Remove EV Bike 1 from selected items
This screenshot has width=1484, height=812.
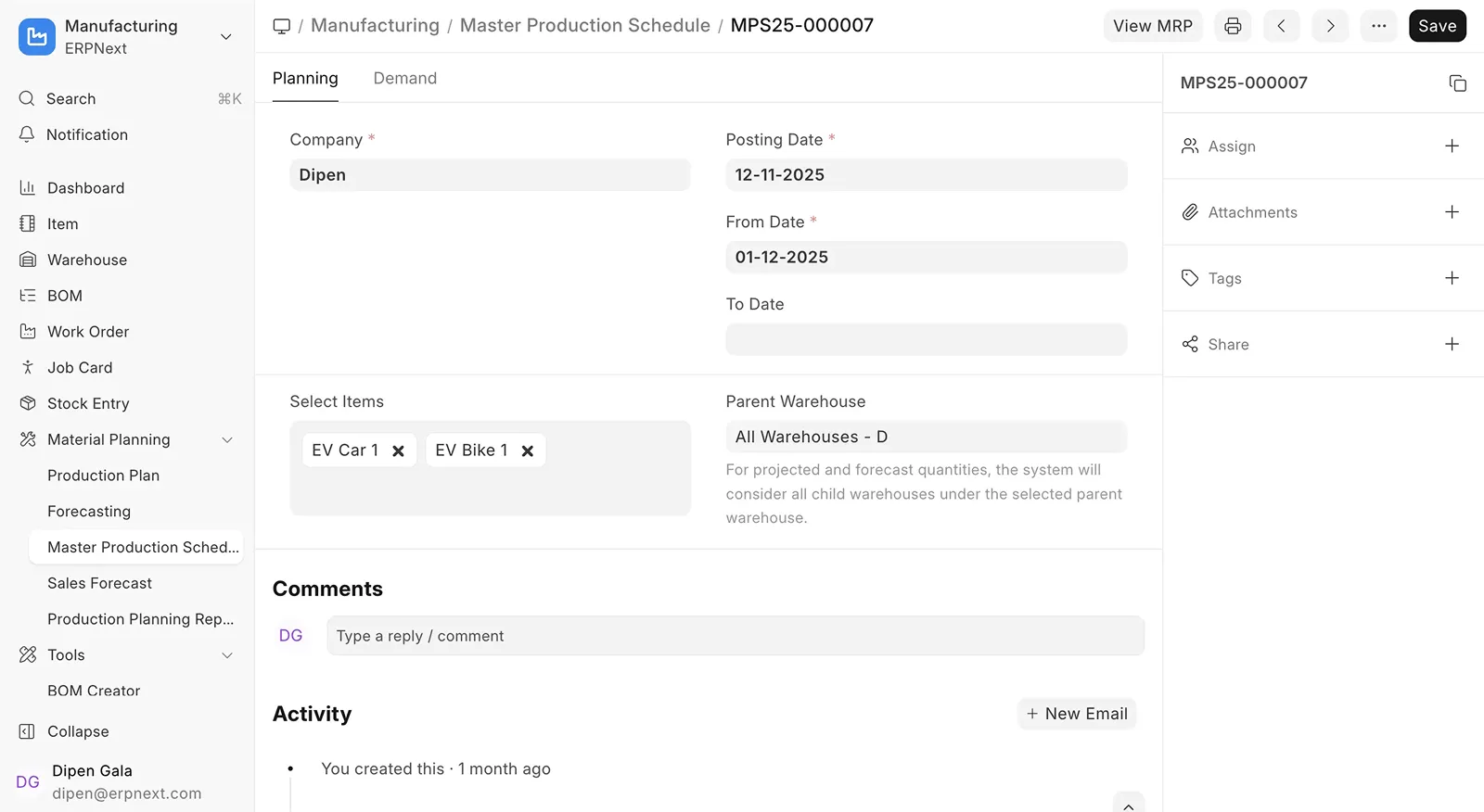coord(527,450)
